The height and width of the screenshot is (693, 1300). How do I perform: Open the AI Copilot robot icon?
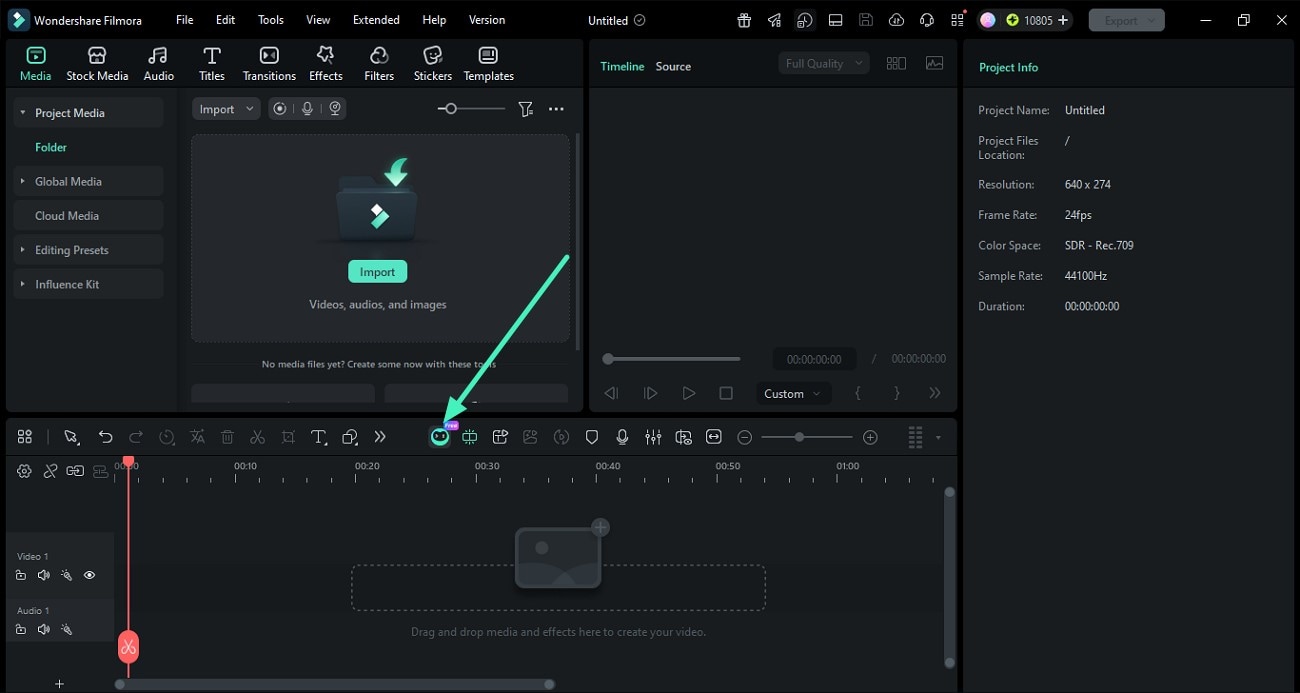pyautogui.click(x=440, y=437)
